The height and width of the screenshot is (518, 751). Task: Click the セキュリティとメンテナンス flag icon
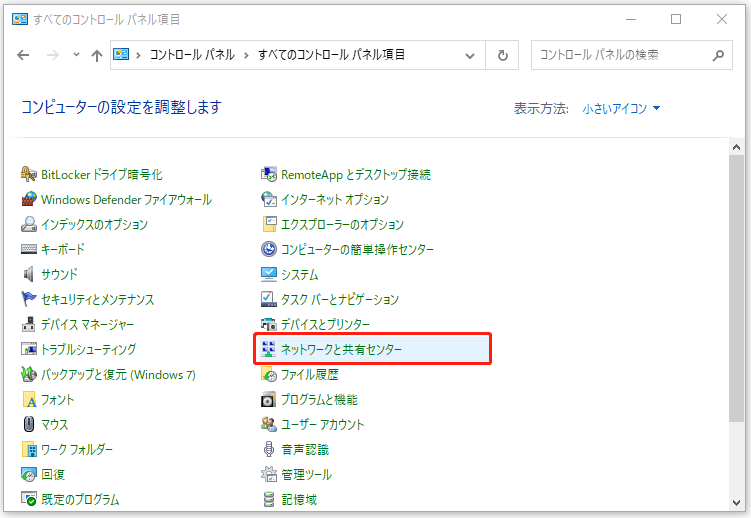(x=29, y=299)
